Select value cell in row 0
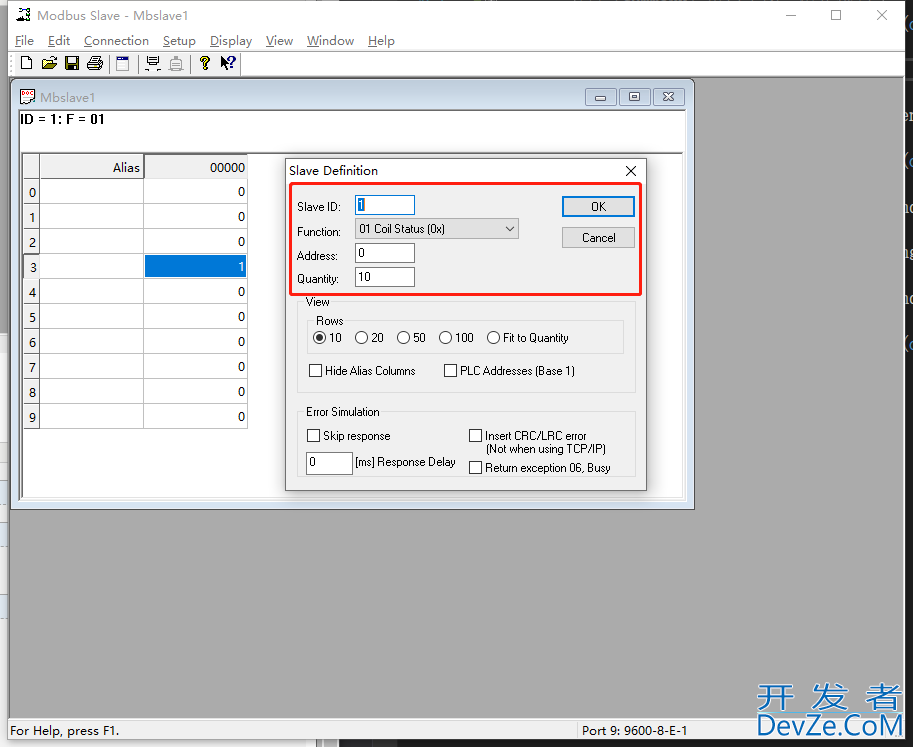 tap(195, 192)
